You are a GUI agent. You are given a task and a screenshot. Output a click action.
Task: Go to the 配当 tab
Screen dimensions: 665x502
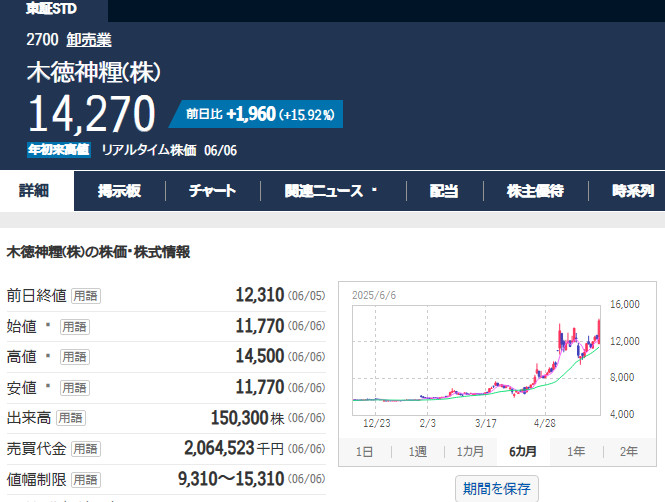pos(444,191)
